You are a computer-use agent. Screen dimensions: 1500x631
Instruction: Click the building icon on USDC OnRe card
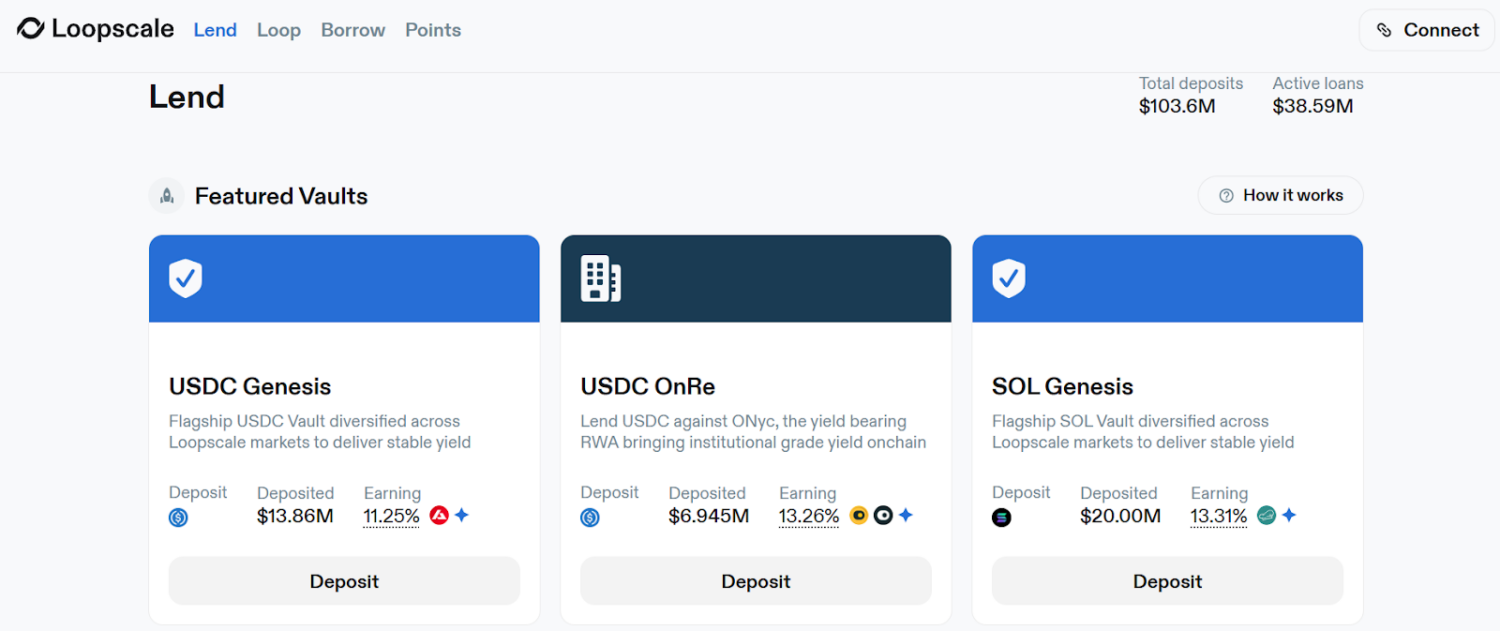click(600, 278)
